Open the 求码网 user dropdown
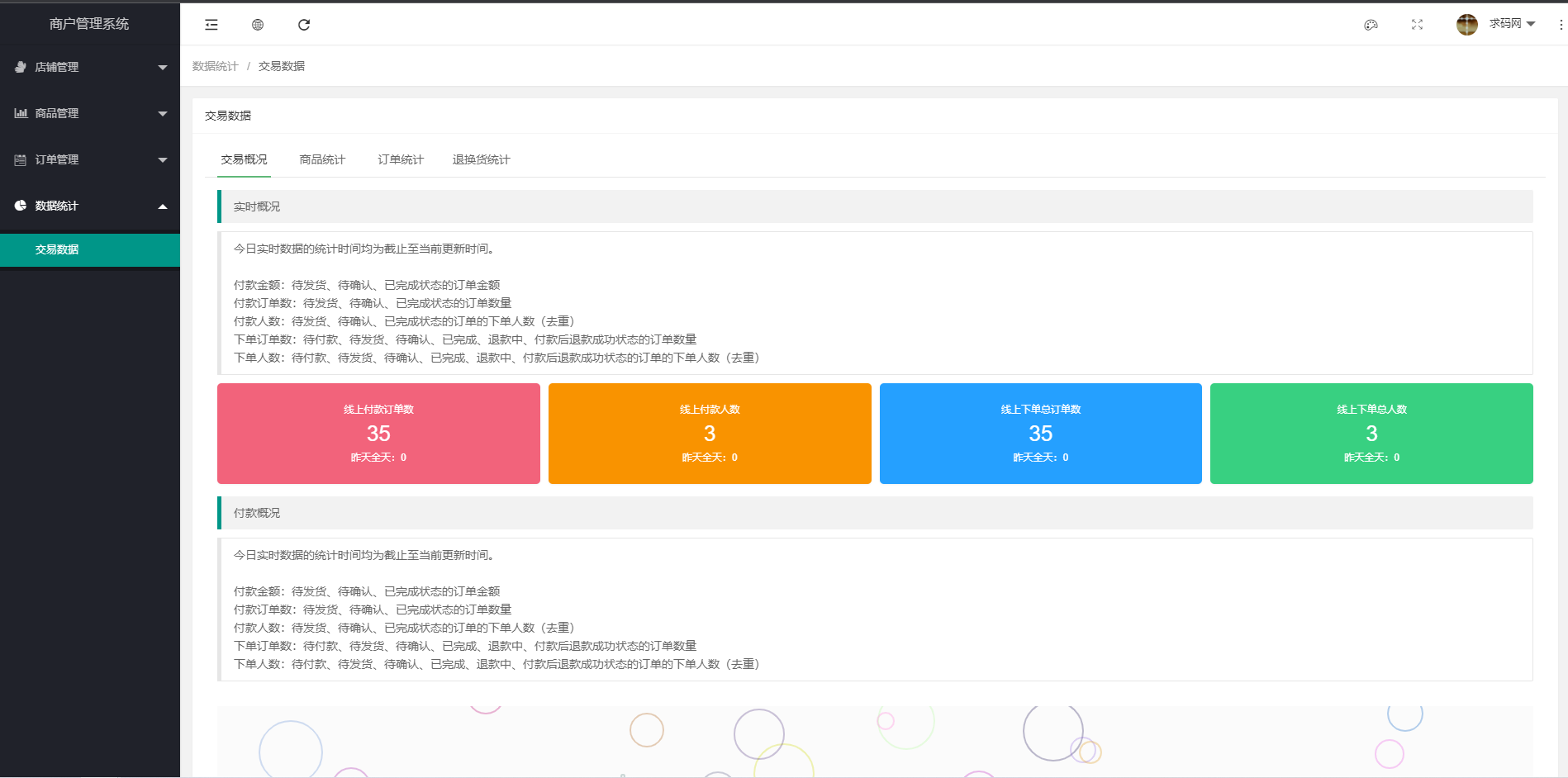Image resolution: width=1568 pixels, height=778 pixels. pyautogui.click(x=1512, y=24)
